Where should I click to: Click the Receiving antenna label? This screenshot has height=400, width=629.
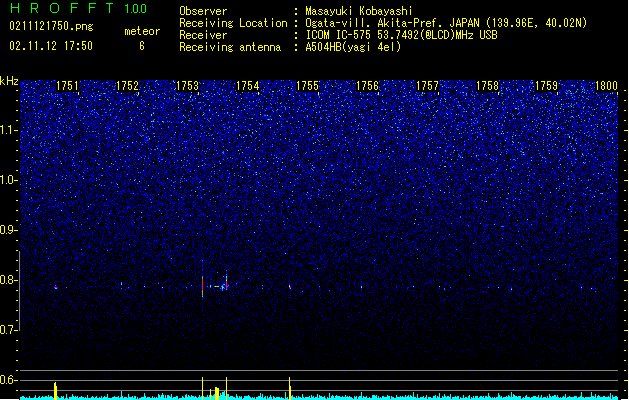coord(230,47)
